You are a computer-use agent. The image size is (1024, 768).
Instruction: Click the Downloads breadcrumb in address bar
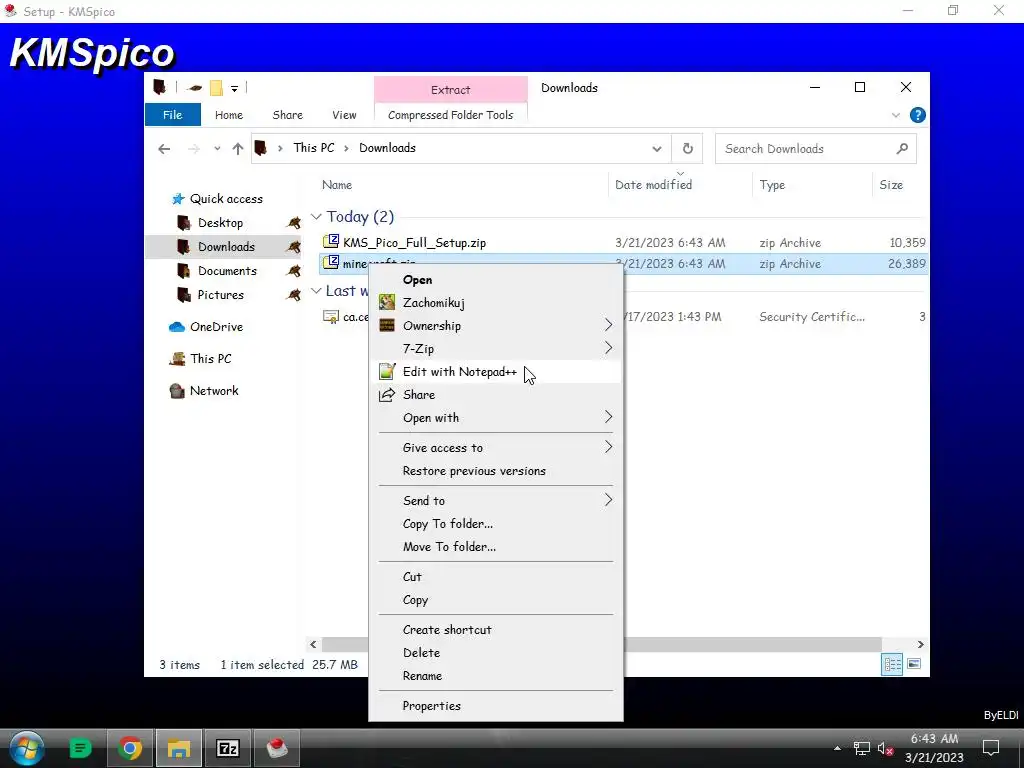coord(387,148)
